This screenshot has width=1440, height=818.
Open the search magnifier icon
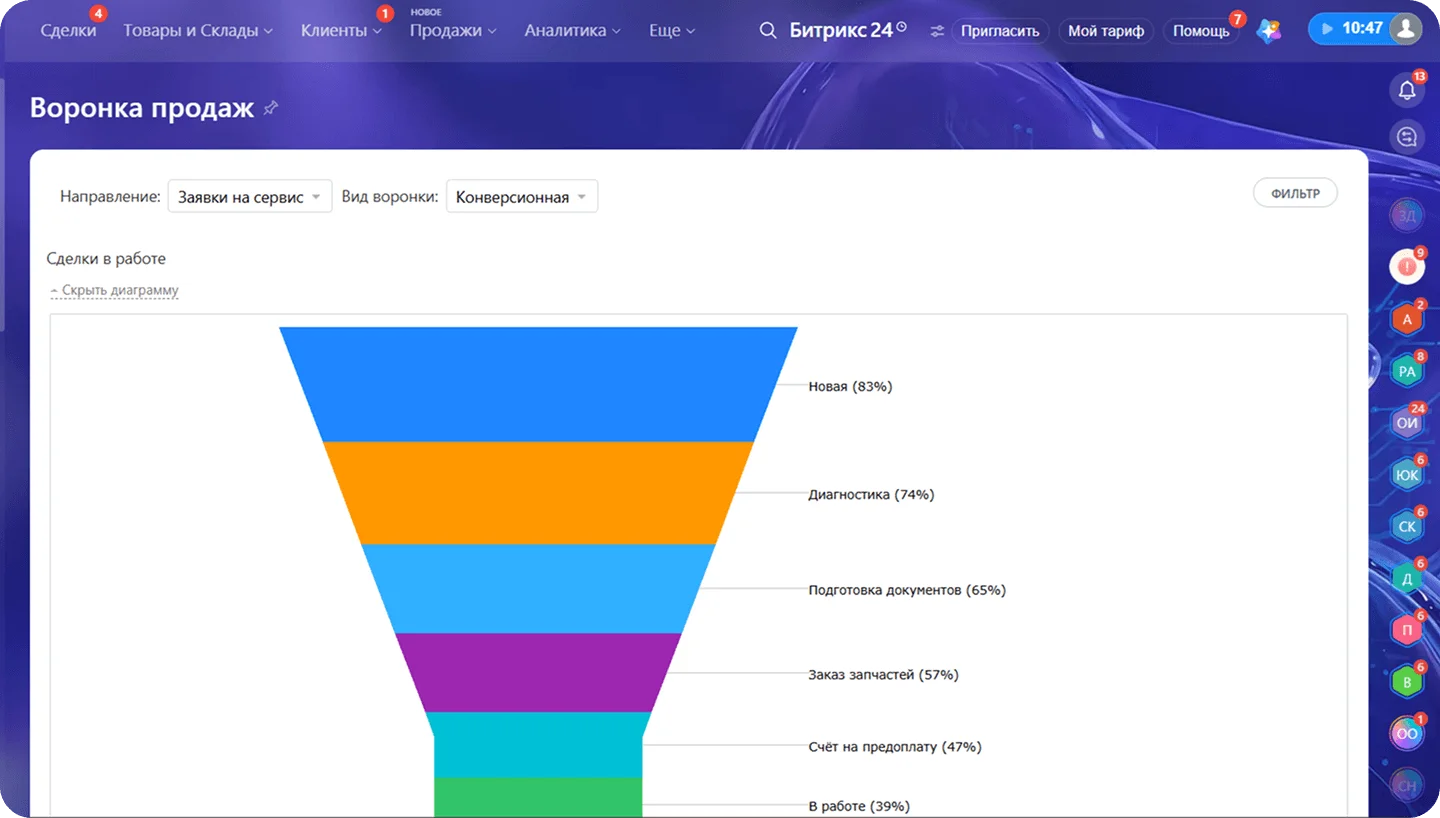[768, 30]
